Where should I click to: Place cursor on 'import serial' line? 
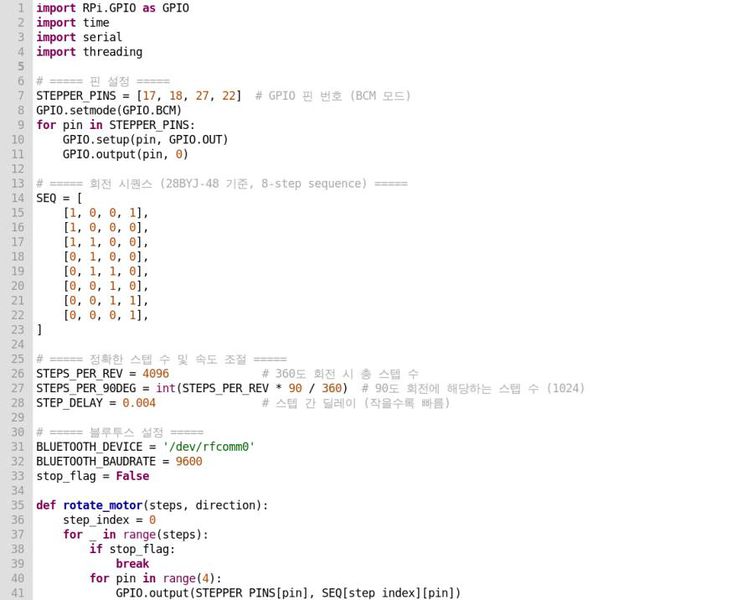pos(79,37)
